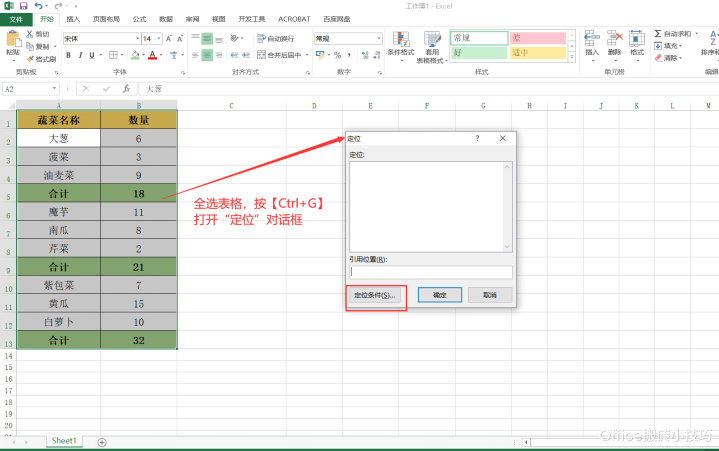
Task: Align cell text to the left
Action: [196, 55]
